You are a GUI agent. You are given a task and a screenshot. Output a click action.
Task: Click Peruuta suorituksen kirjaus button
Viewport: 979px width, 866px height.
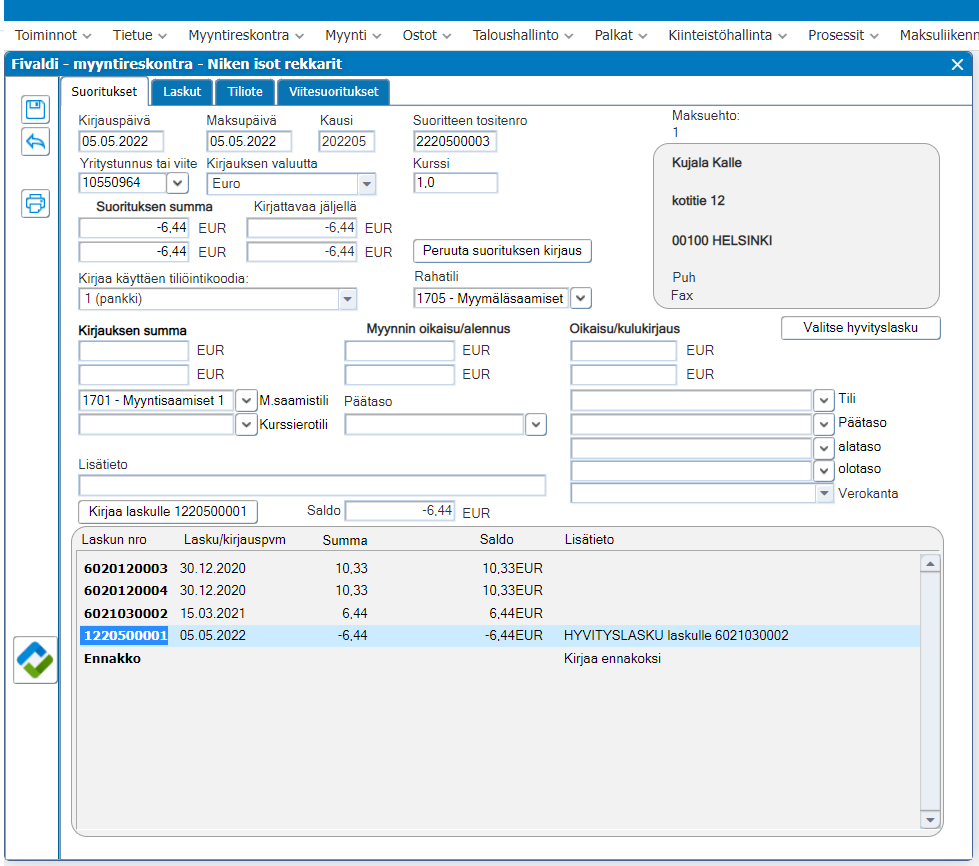coord(502,251)
